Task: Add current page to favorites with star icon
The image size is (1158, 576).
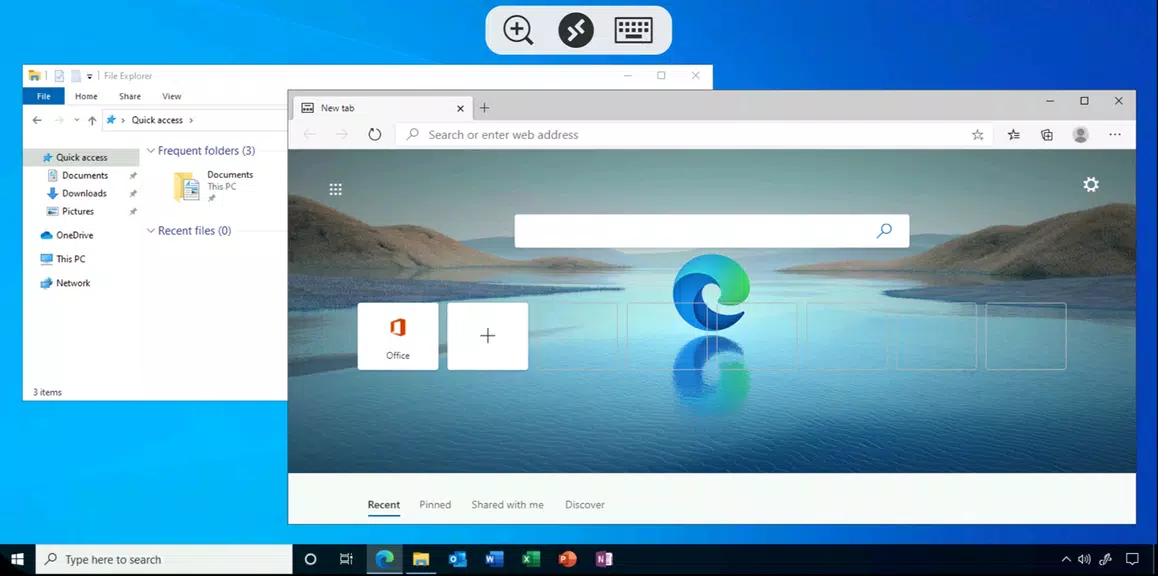Action: coord(977,134)
